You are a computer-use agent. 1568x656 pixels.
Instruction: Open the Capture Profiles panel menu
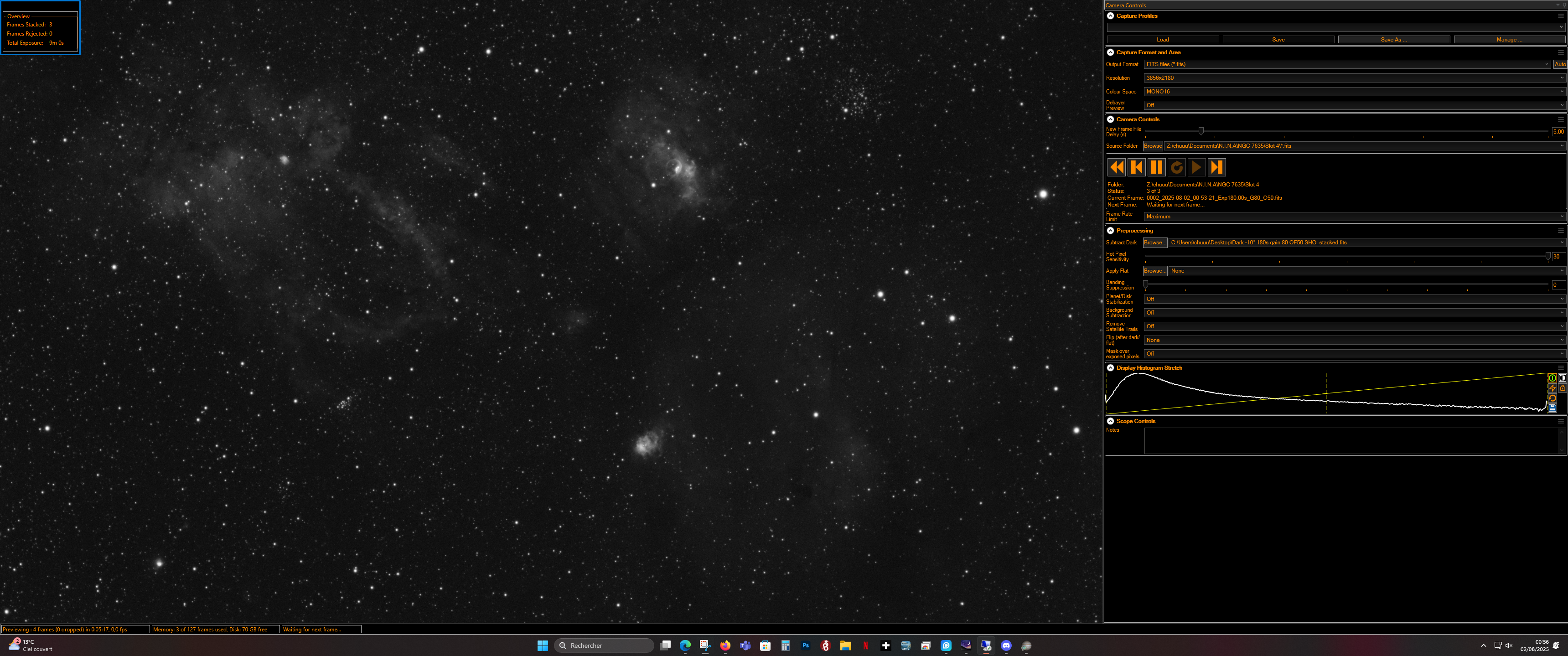point(1561,16)
